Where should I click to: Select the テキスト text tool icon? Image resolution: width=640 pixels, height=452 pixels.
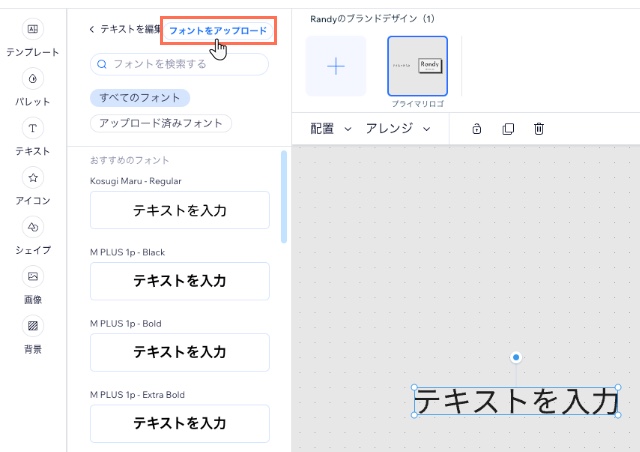[x=33, y=128]
